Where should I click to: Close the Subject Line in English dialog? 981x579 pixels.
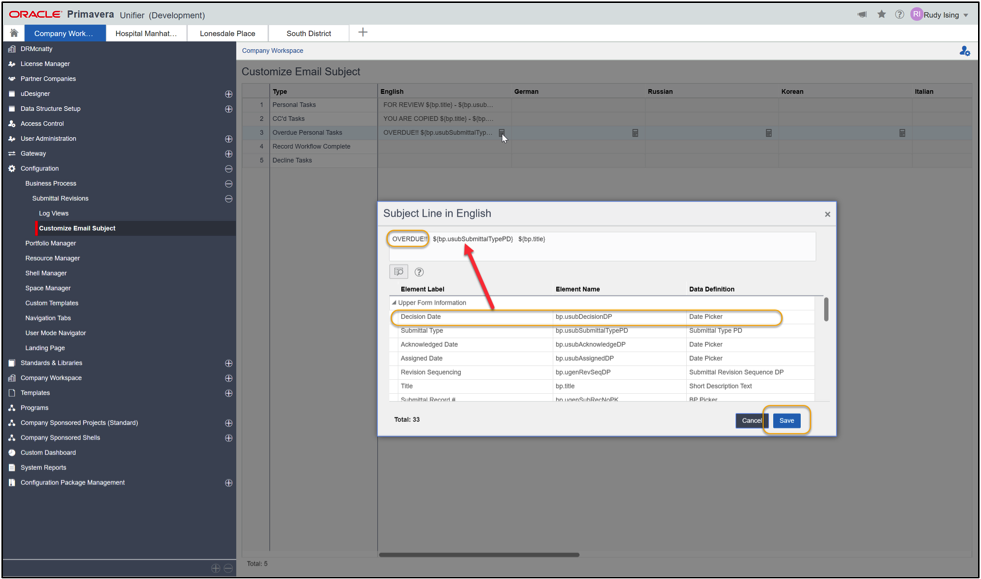click(827, 215)
